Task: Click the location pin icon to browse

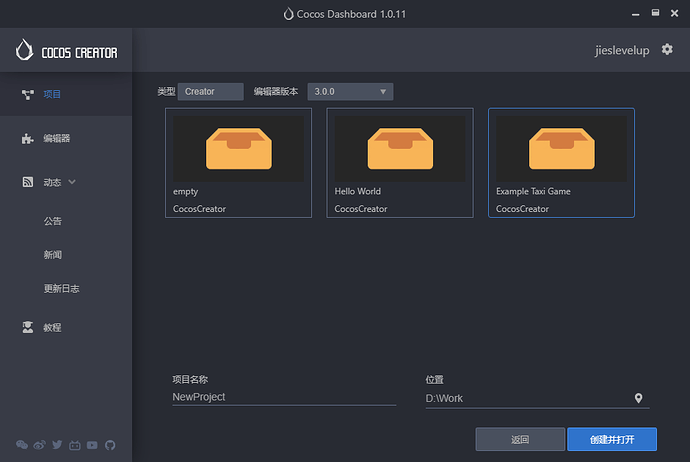Action: (x=639, y=398)
